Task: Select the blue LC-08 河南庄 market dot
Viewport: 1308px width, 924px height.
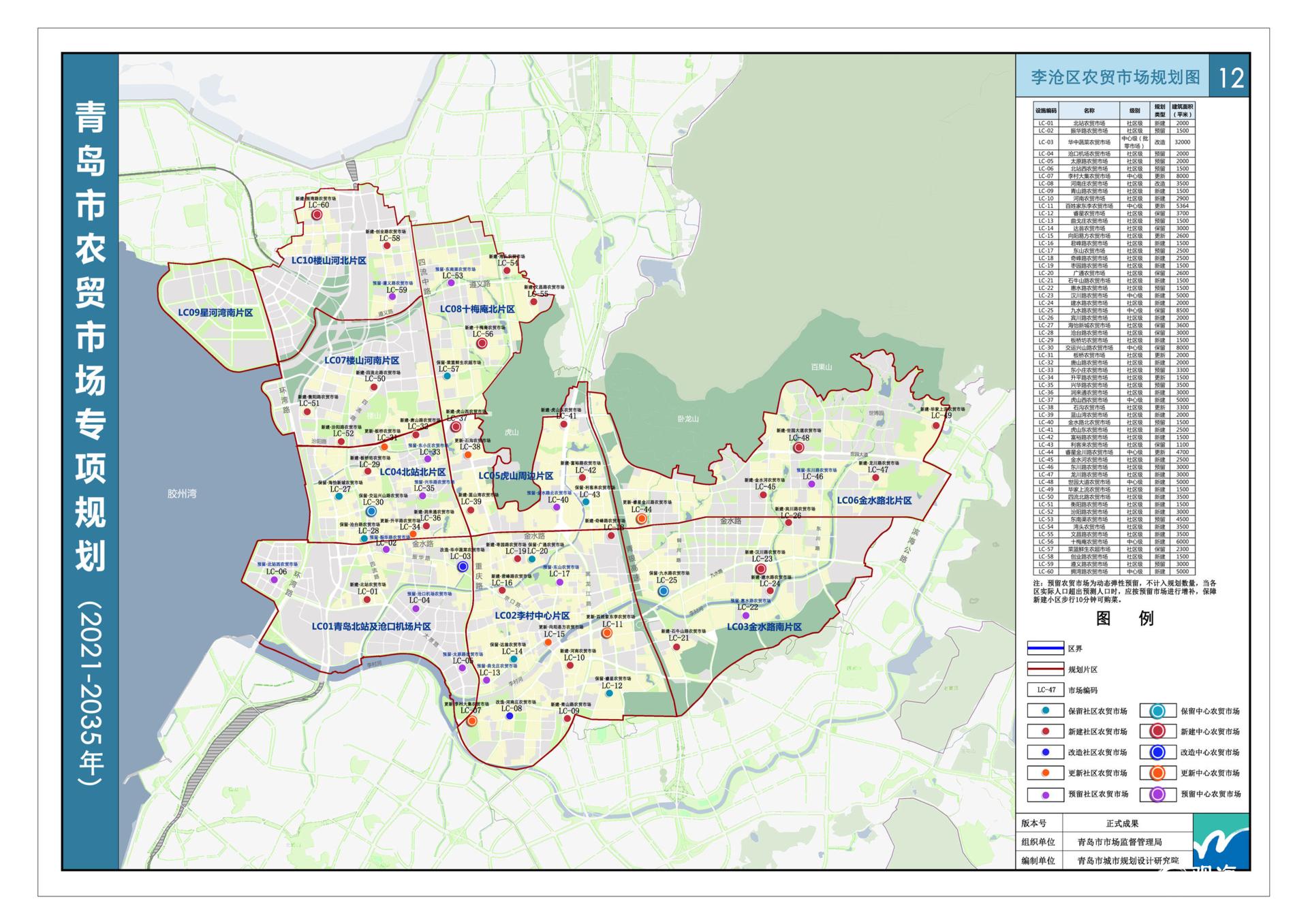Action: (510, 716)
